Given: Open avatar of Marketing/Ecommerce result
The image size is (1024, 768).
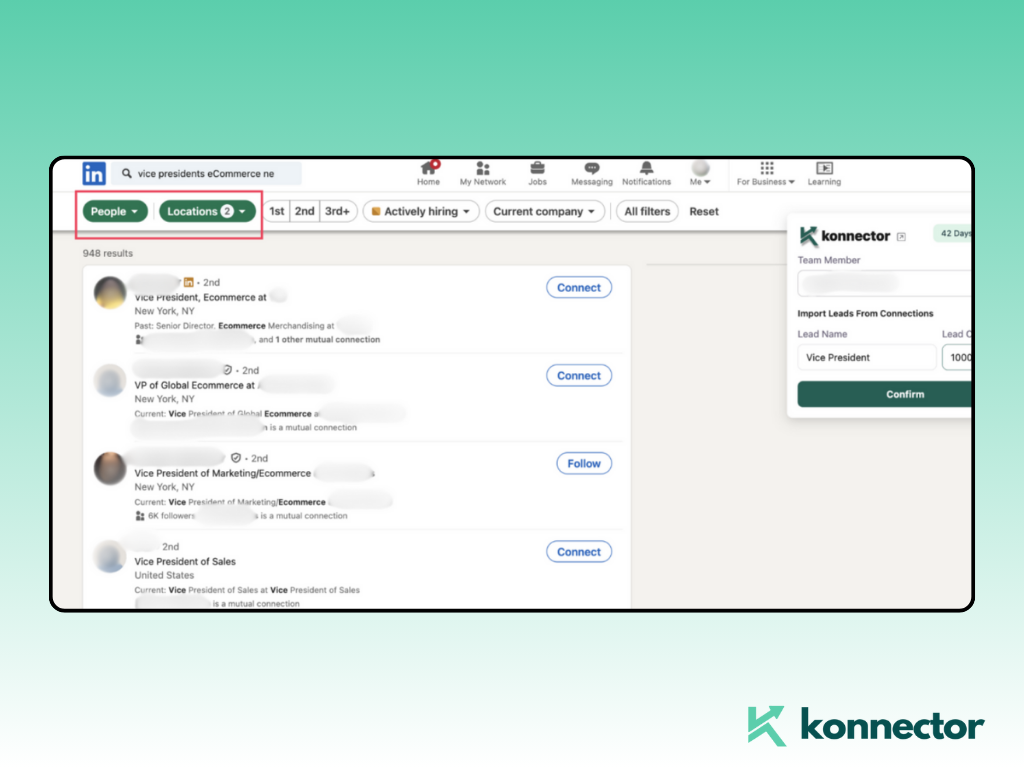Looking at the screenshot, I should 110,469.
